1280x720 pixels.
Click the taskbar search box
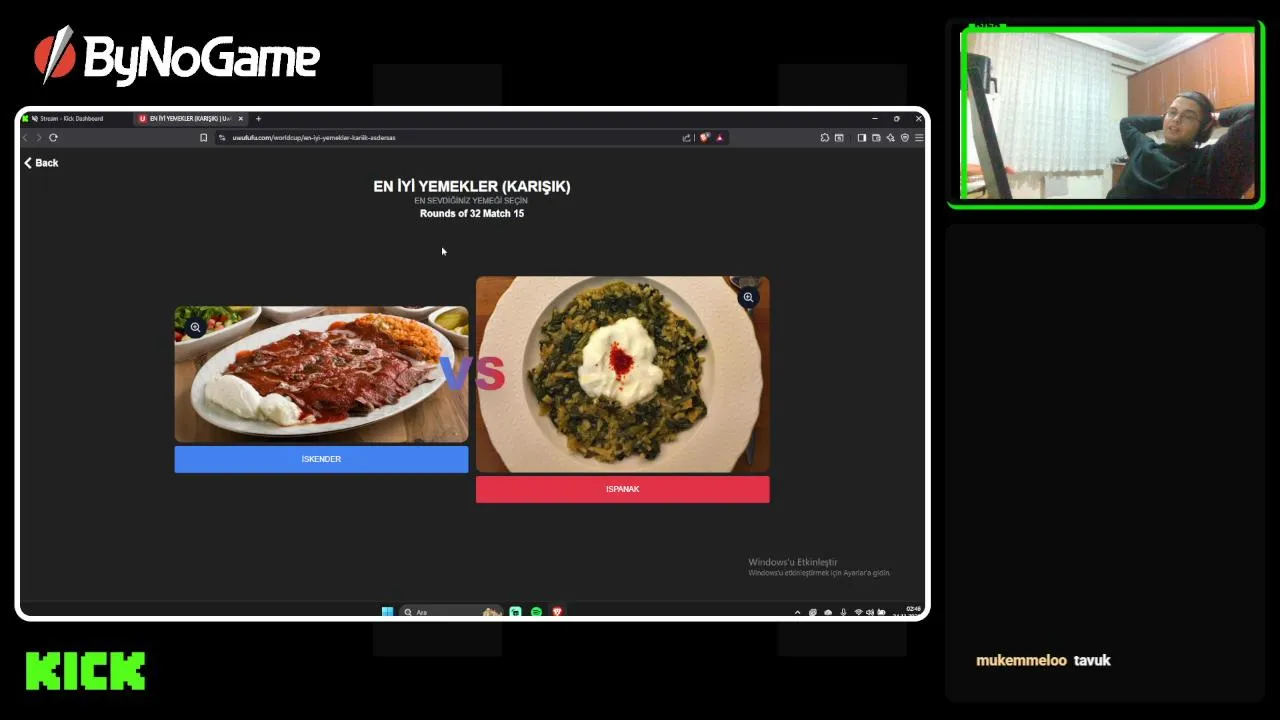450,611
